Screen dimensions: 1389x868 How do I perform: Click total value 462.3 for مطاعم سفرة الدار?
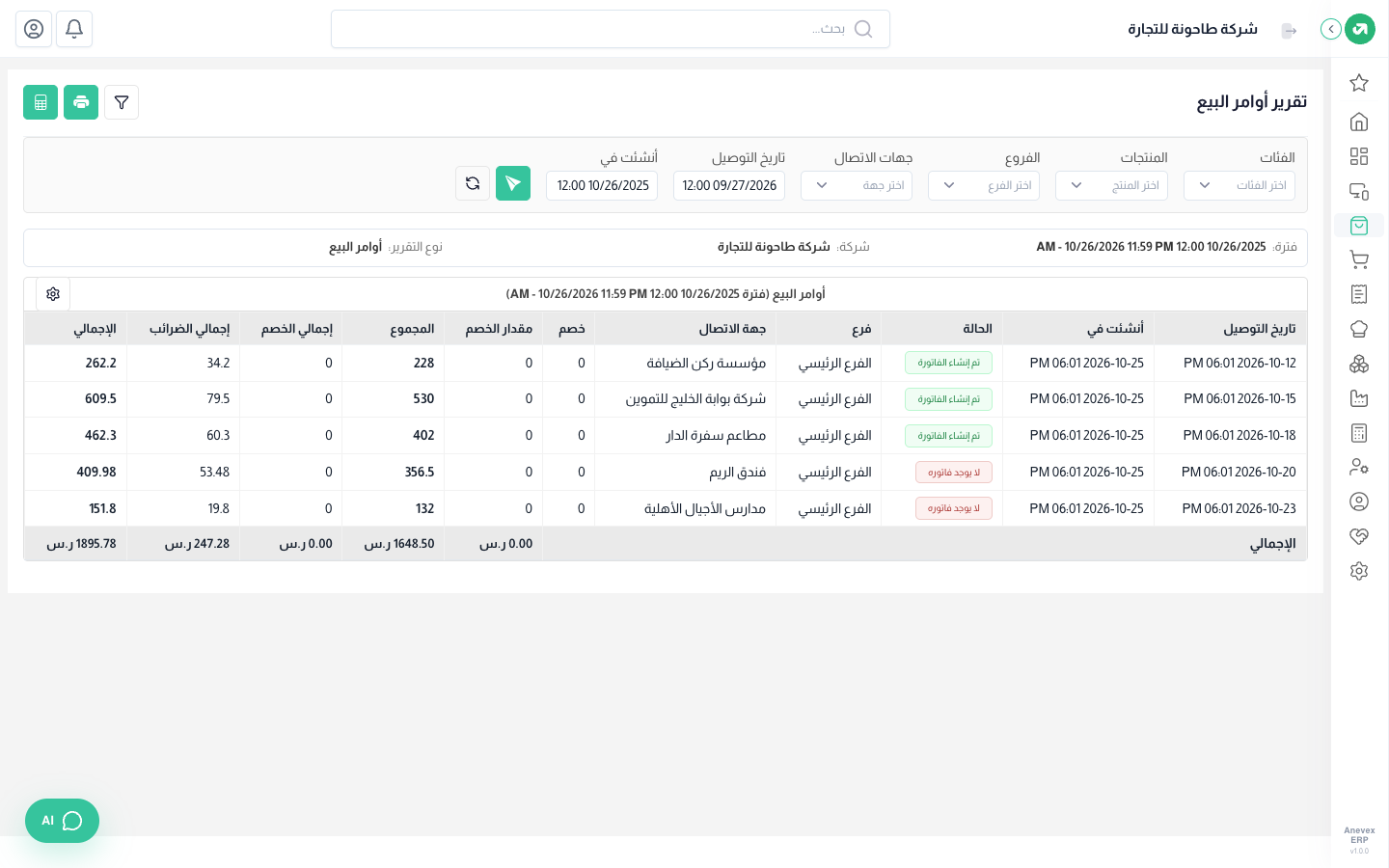click(x=100, y=436)
